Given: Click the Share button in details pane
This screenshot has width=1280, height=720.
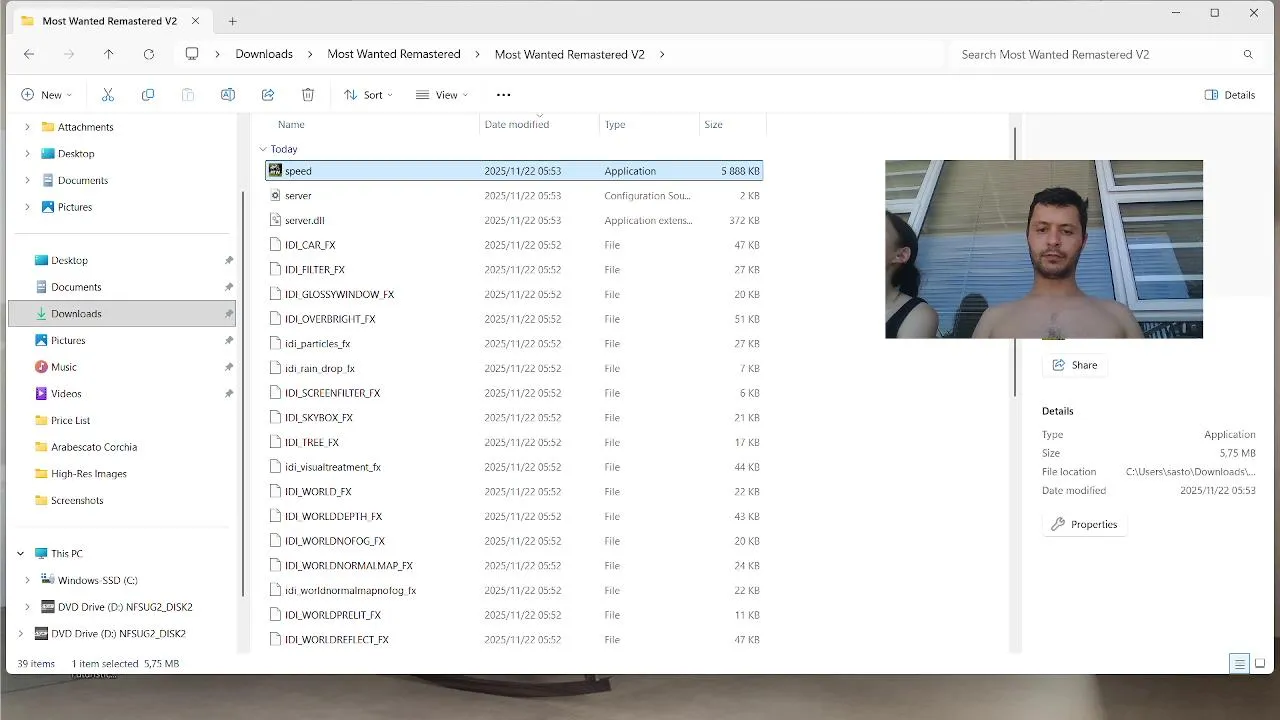Looking at the screenshot, I should click(1075, 365).
